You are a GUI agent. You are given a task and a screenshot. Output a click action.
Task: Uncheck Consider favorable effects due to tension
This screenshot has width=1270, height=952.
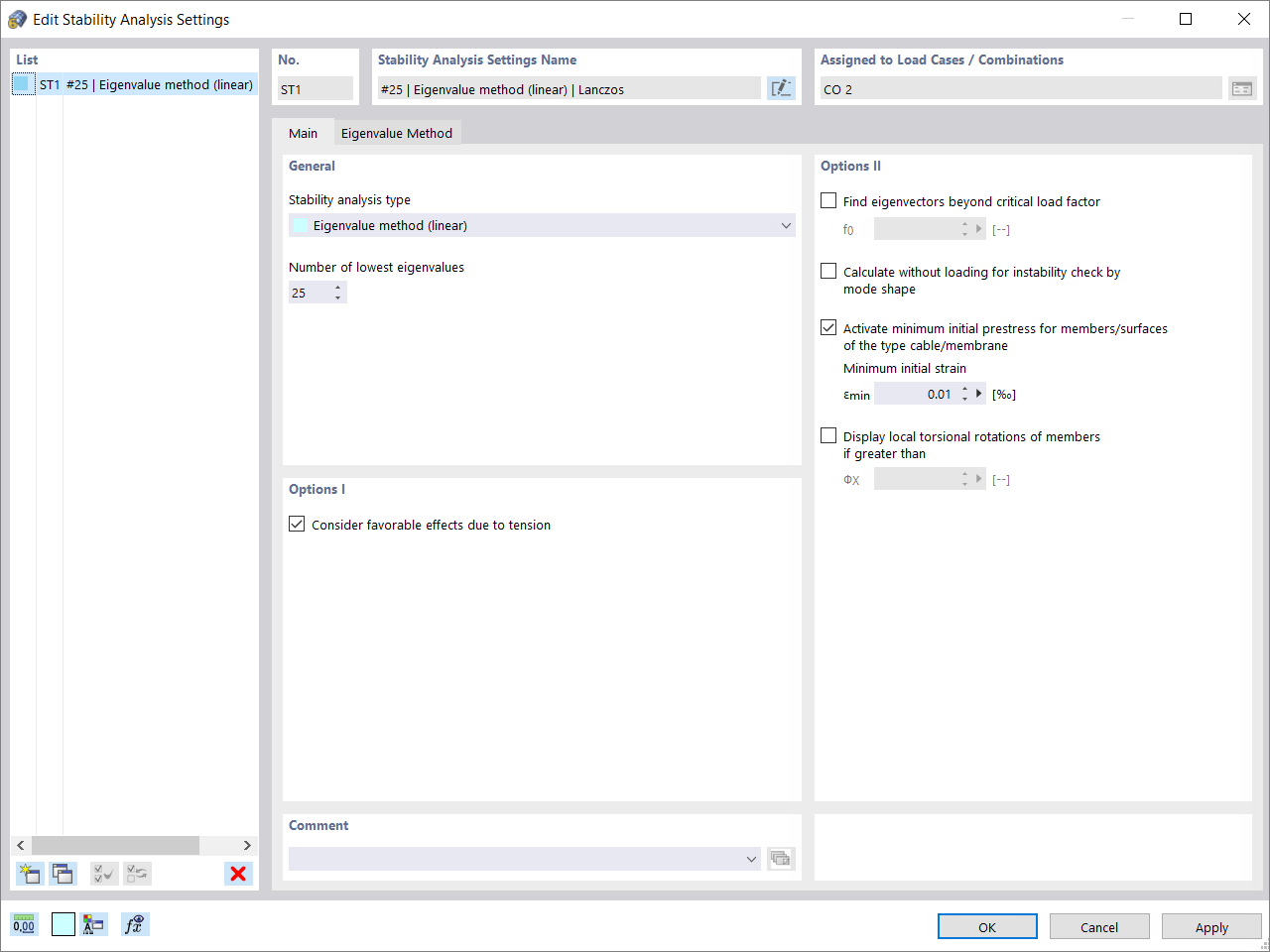[296, 524]
